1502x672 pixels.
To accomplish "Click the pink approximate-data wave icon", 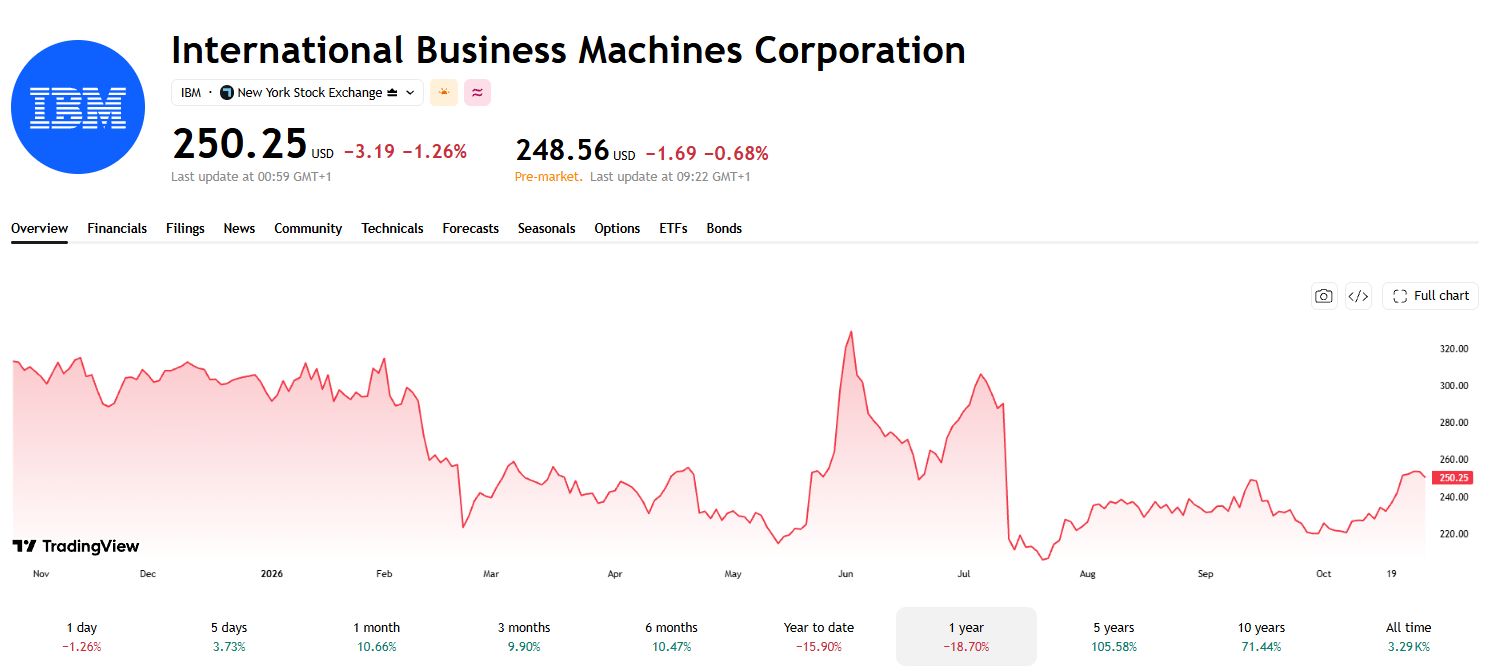I will click(477, 93).
